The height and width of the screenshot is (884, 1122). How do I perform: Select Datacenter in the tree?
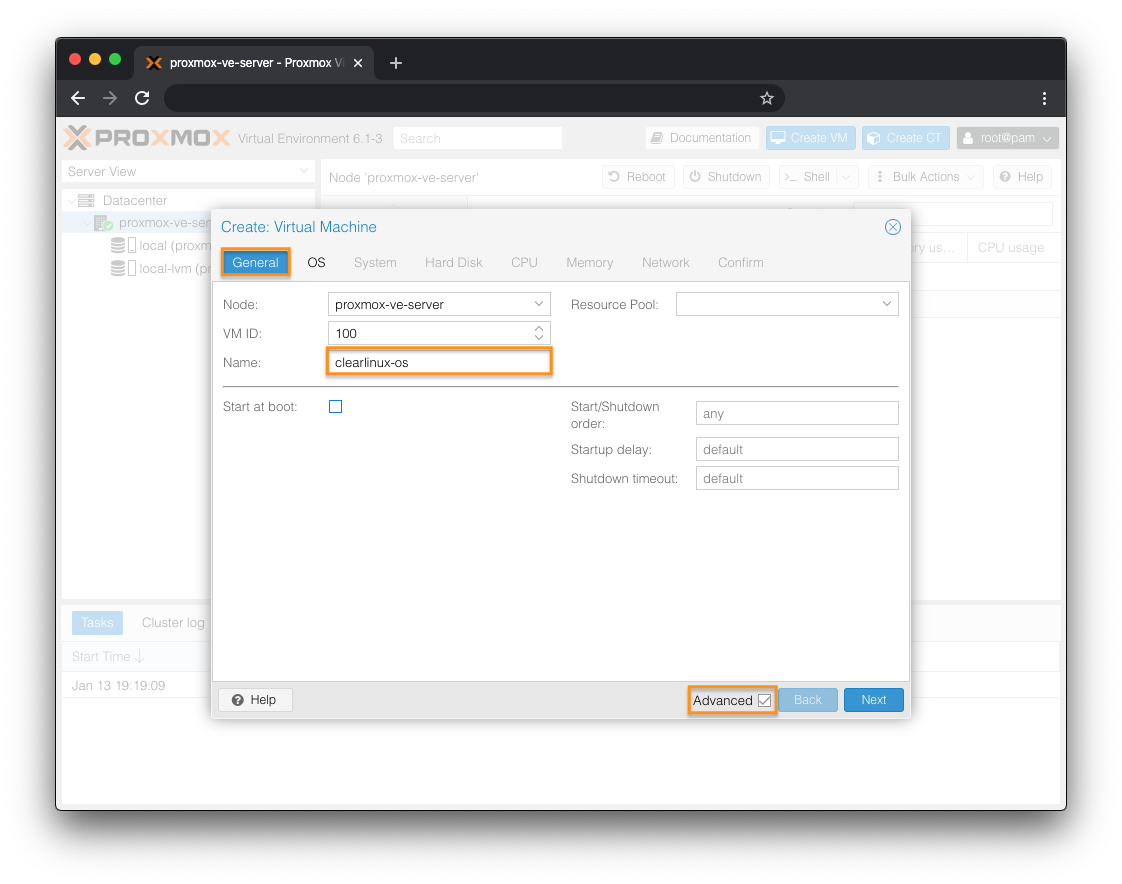135,200
